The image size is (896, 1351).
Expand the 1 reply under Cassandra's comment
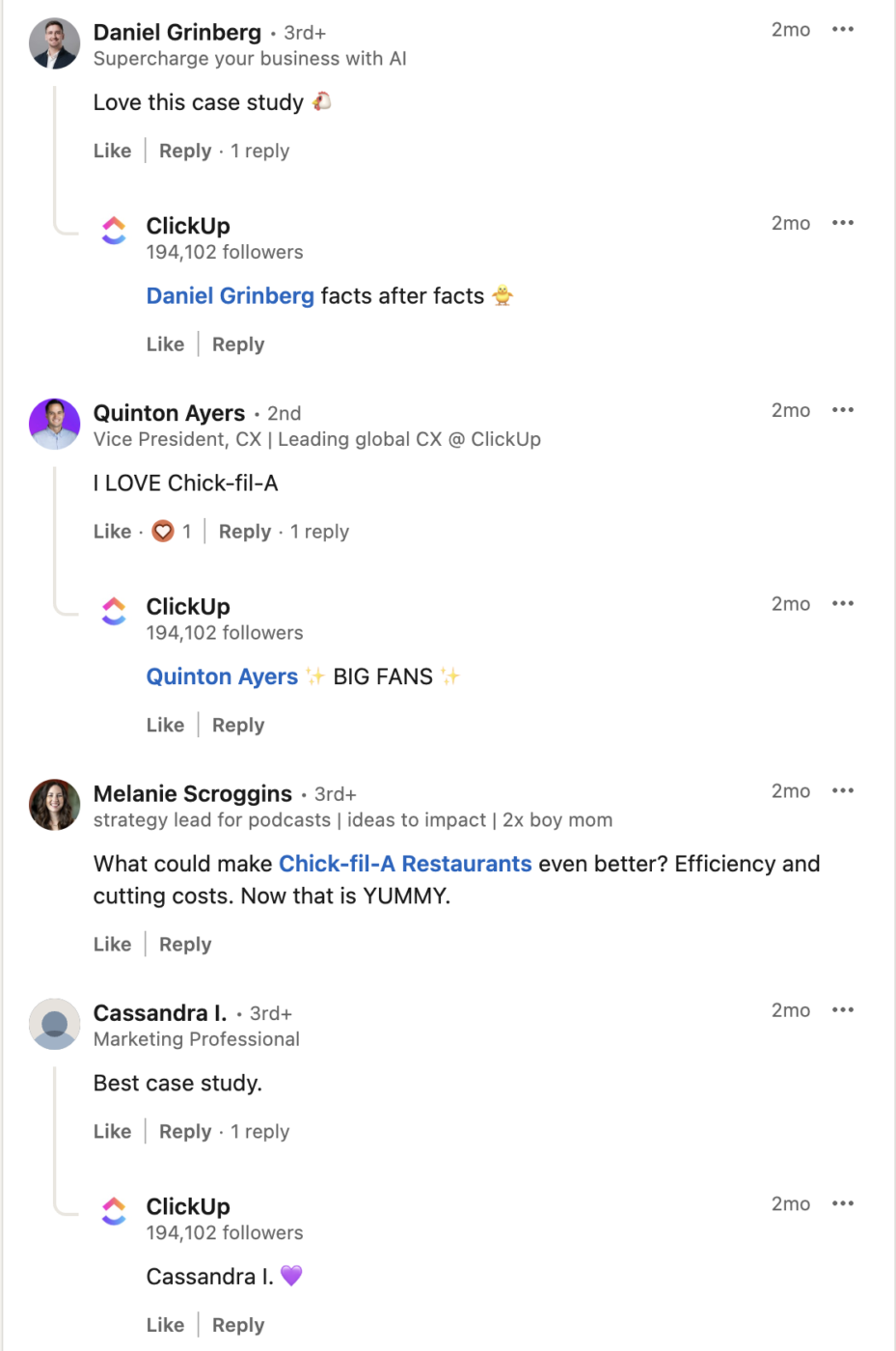click(x=259, y=1132)
